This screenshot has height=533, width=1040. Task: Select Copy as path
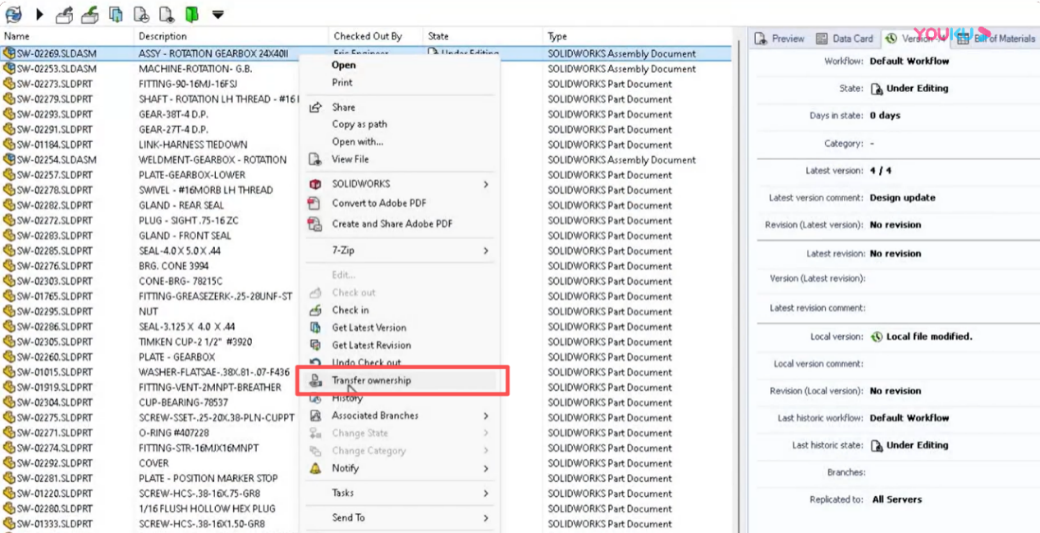pyautogui.click(x=359, y=124)
